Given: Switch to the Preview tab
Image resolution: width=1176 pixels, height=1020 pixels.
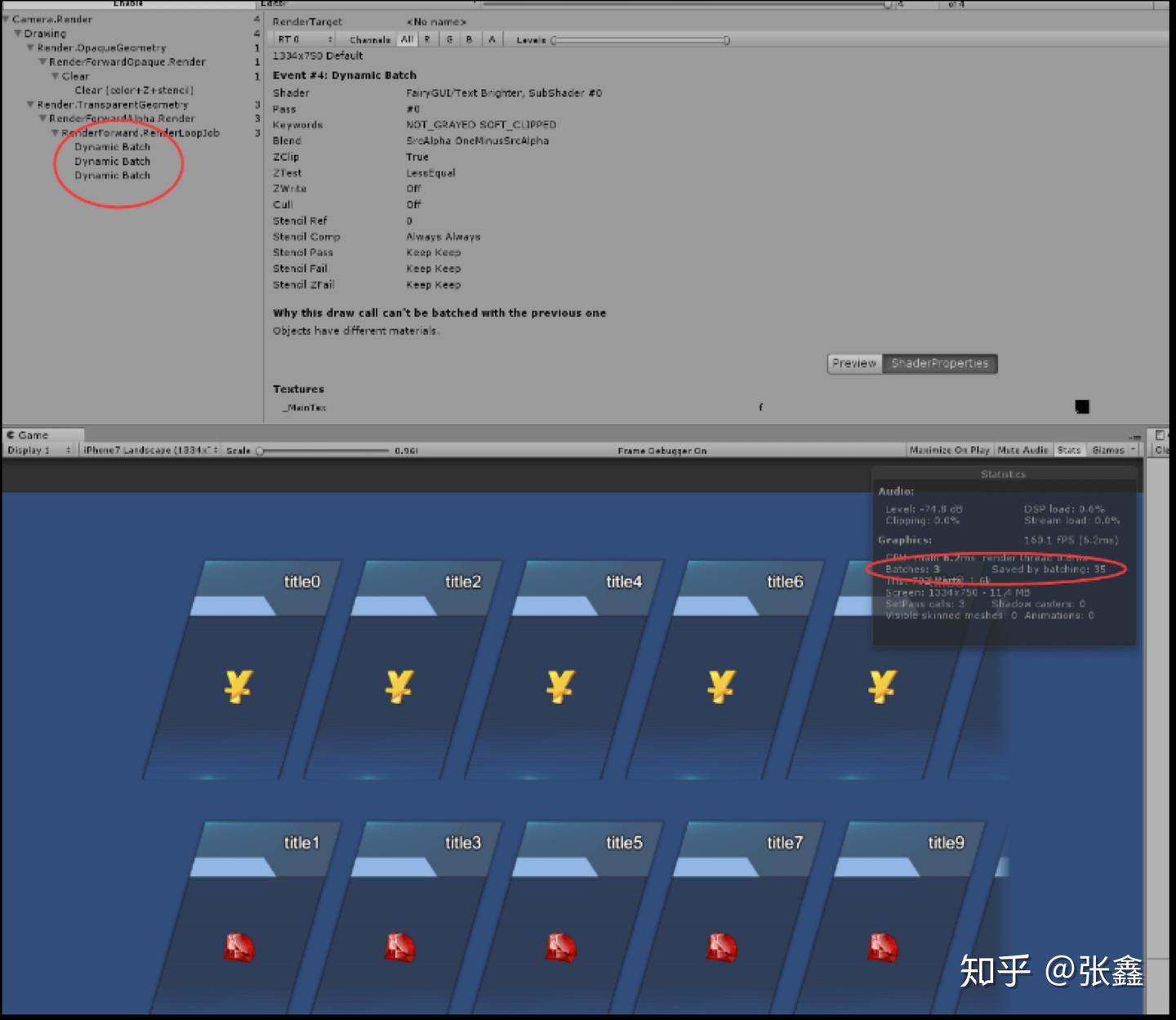Looking at the screenshot, I should [x=854, y=363].
